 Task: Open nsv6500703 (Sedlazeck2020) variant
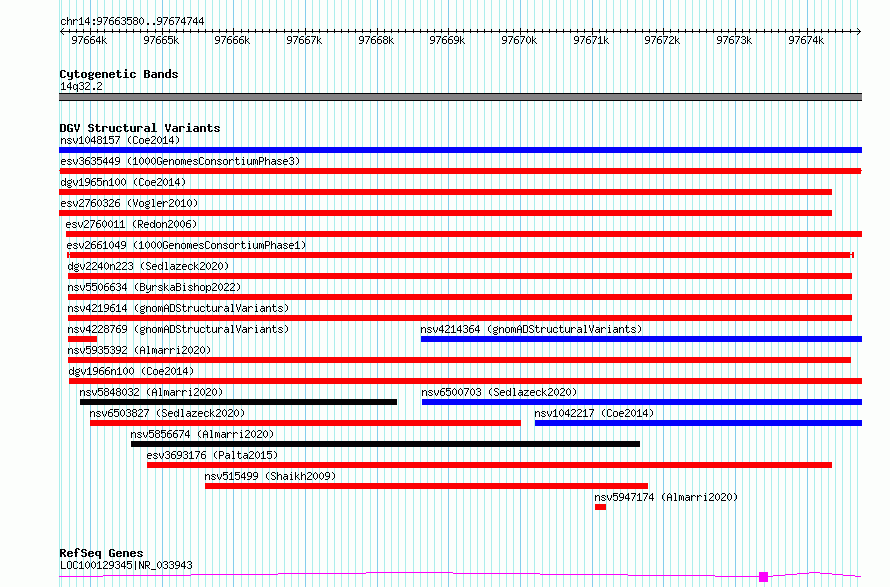(x=499, y=392)
